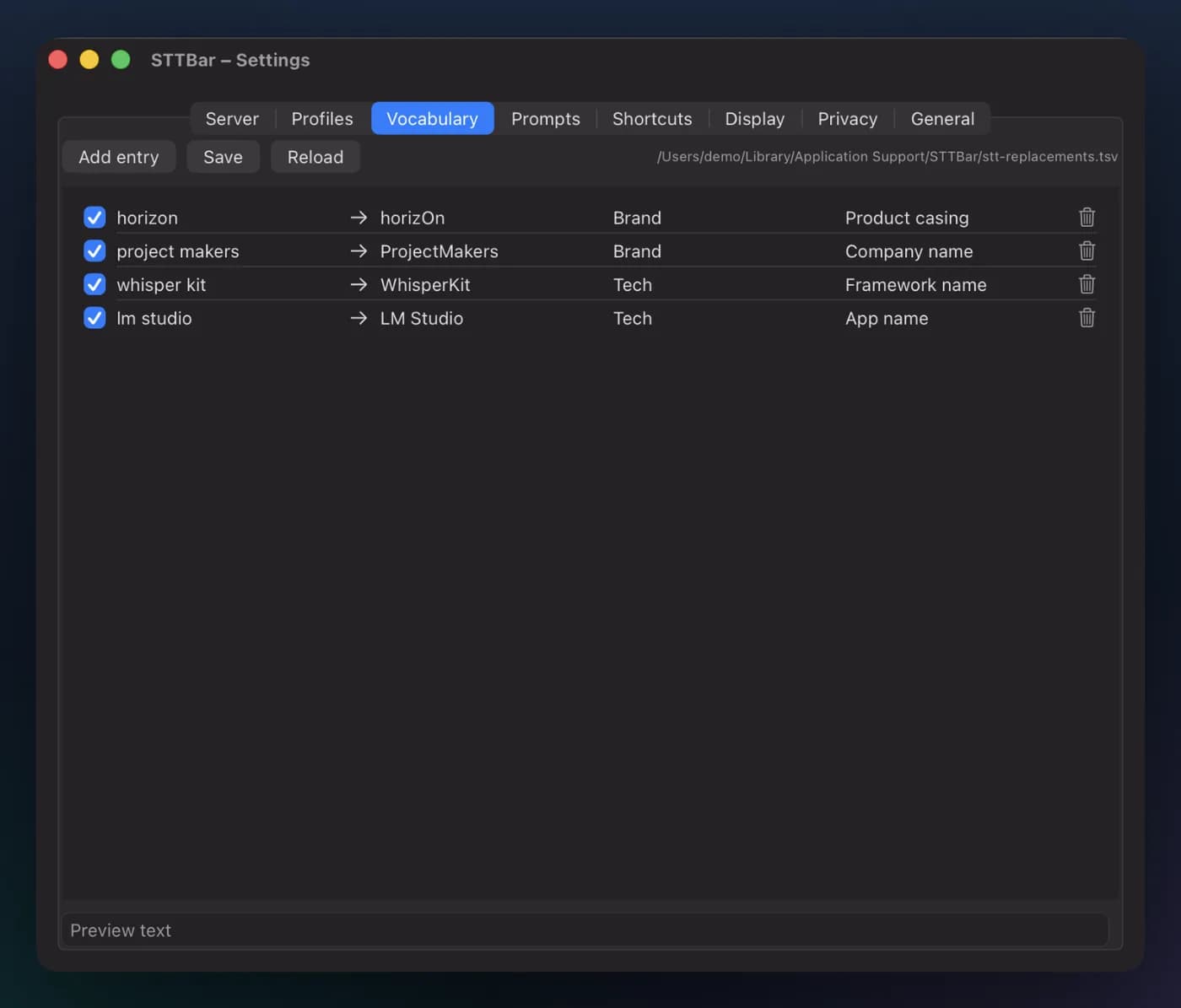The image size is (1181, 1008).
Task: Save the vocabulary replacements
Action: [x=223, y=157]
